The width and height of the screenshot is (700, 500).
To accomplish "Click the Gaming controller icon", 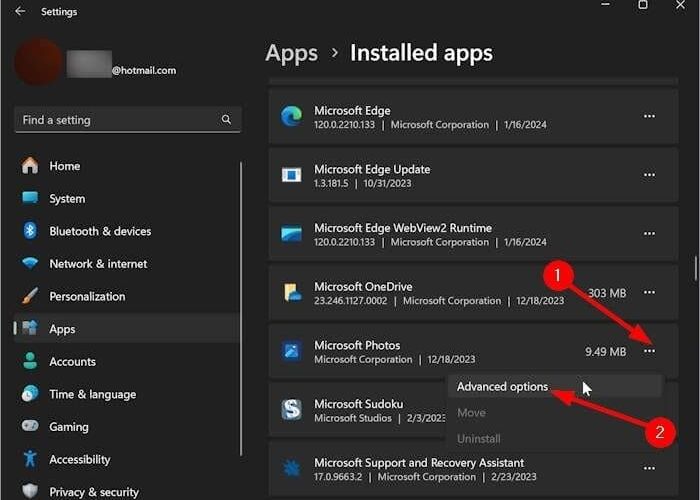I will [x=30, y=425].
